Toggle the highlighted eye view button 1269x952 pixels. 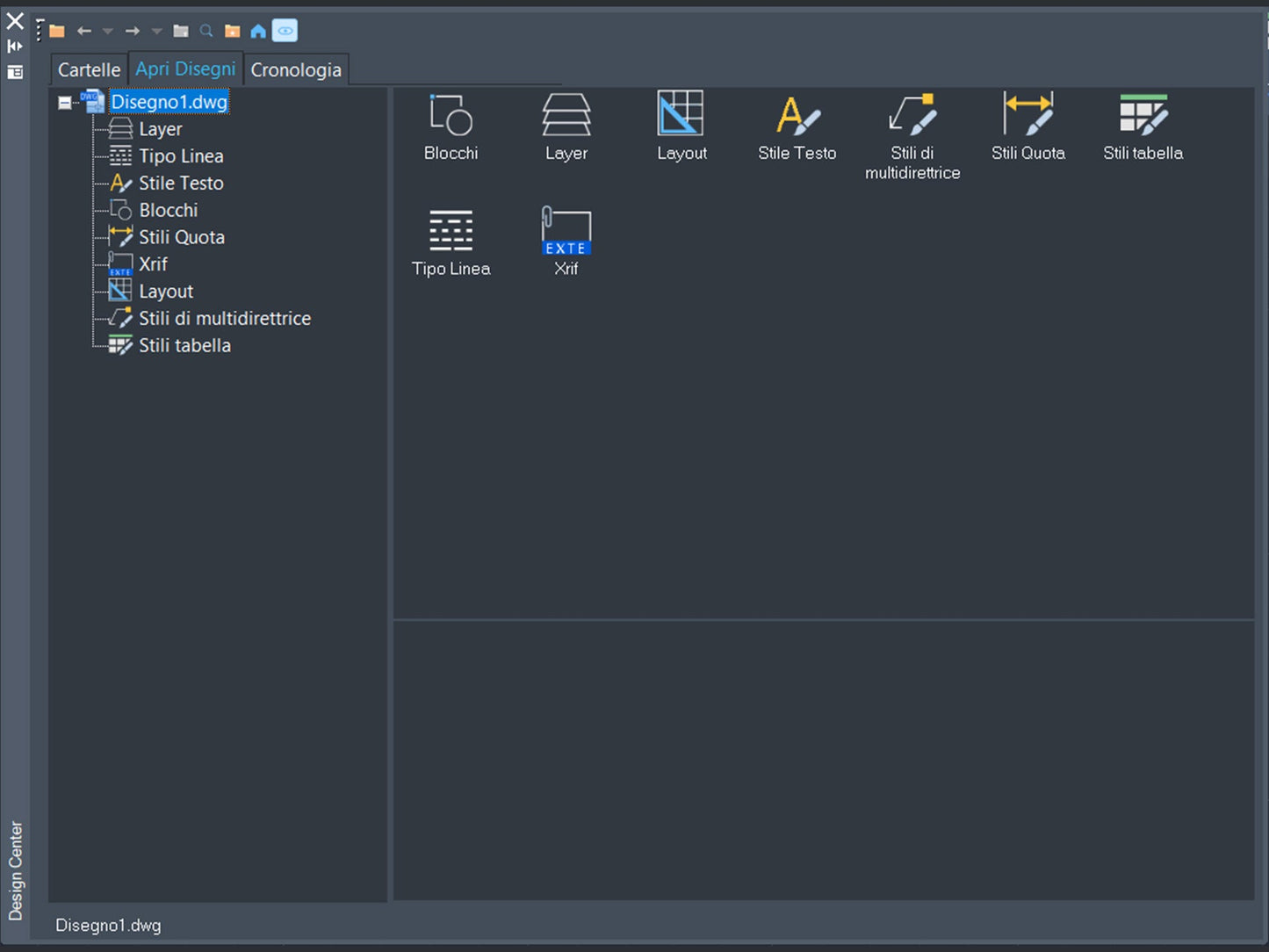285,32
